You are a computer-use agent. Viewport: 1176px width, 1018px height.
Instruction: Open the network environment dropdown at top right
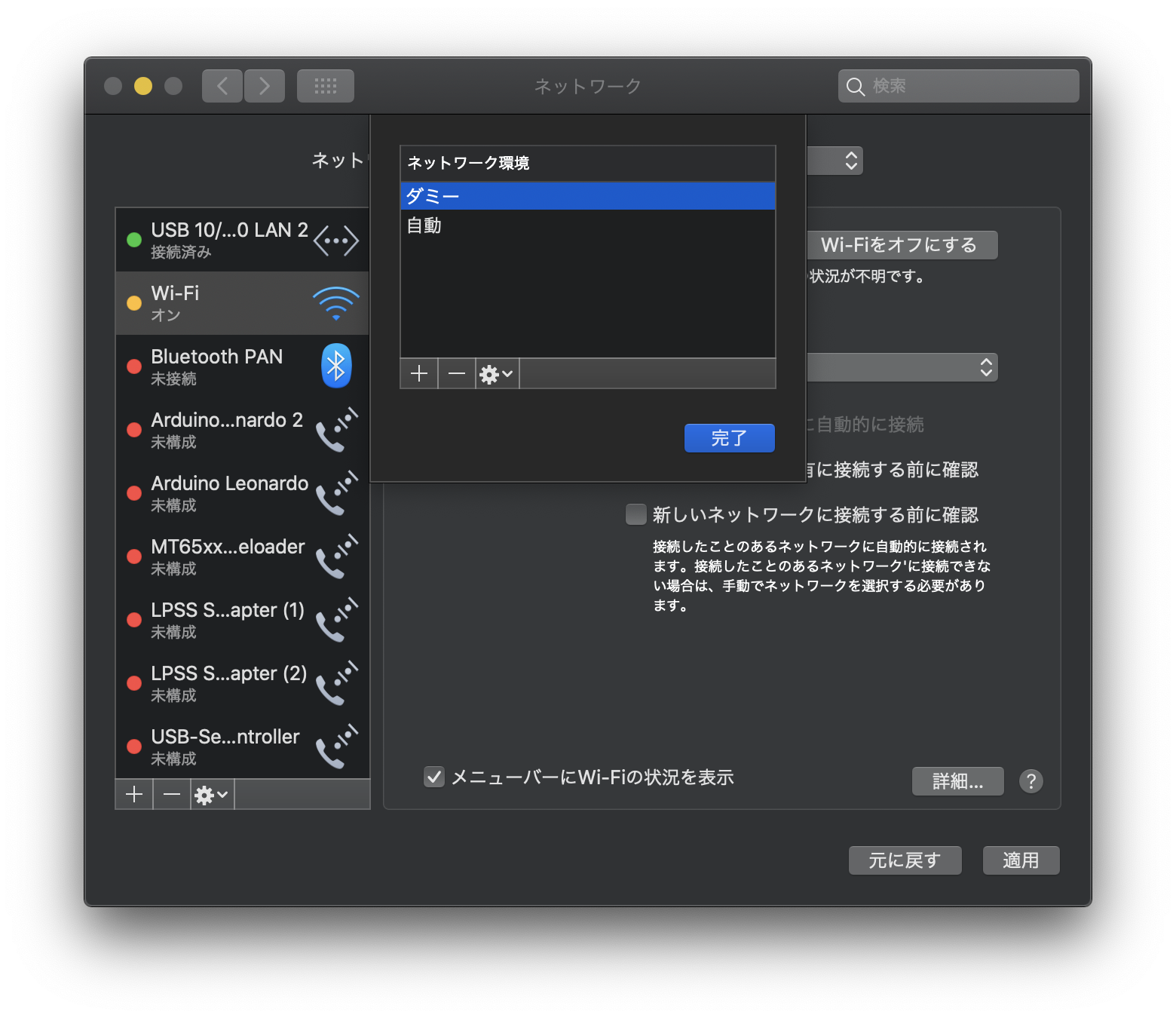850,161
